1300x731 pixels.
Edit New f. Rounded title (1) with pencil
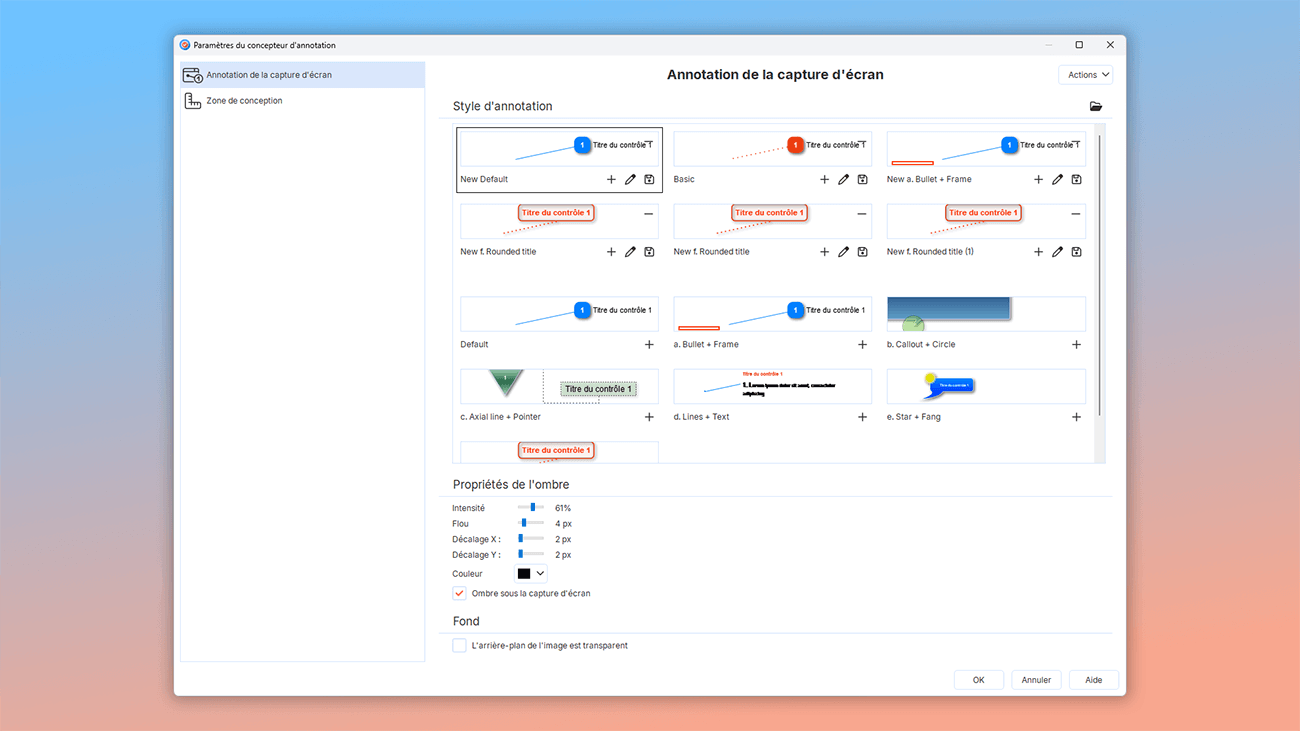click(x=1057, y=251)
